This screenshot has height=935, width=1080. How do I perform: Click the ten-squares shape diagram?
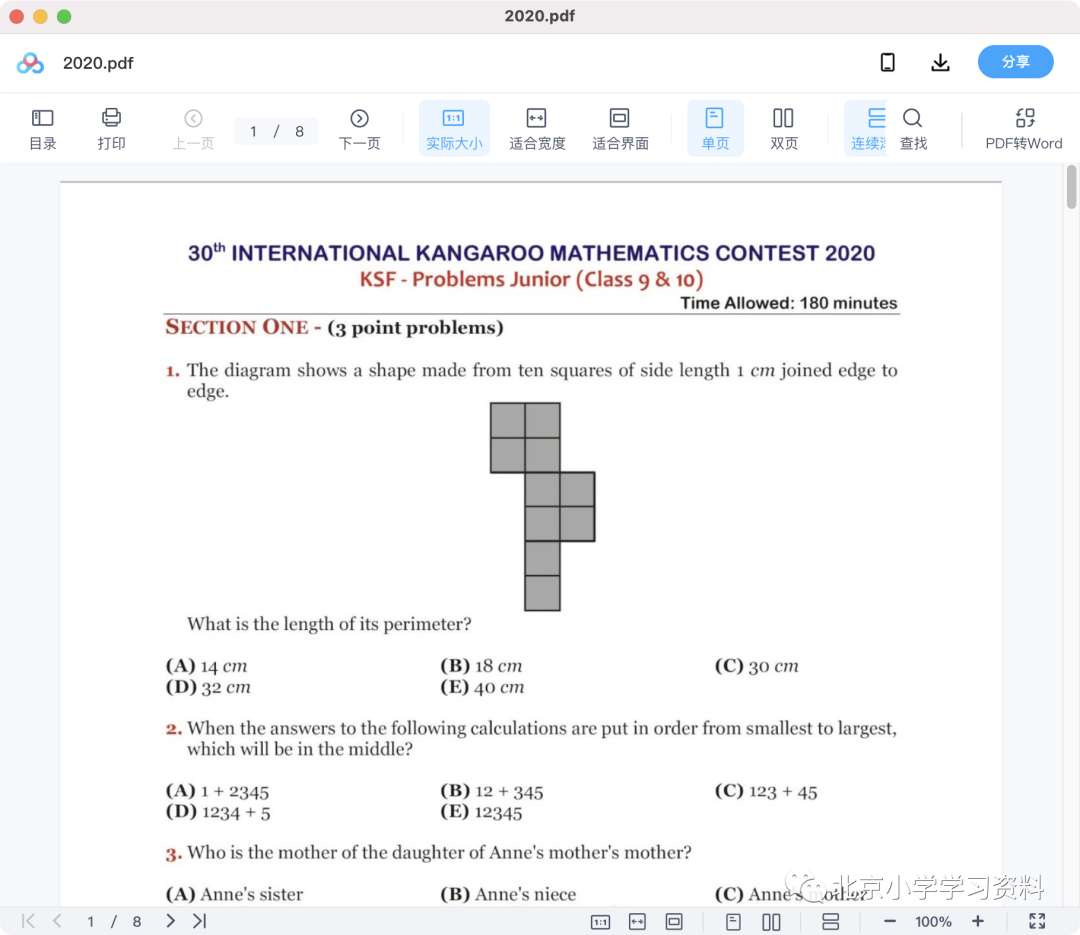pos(542,506)
